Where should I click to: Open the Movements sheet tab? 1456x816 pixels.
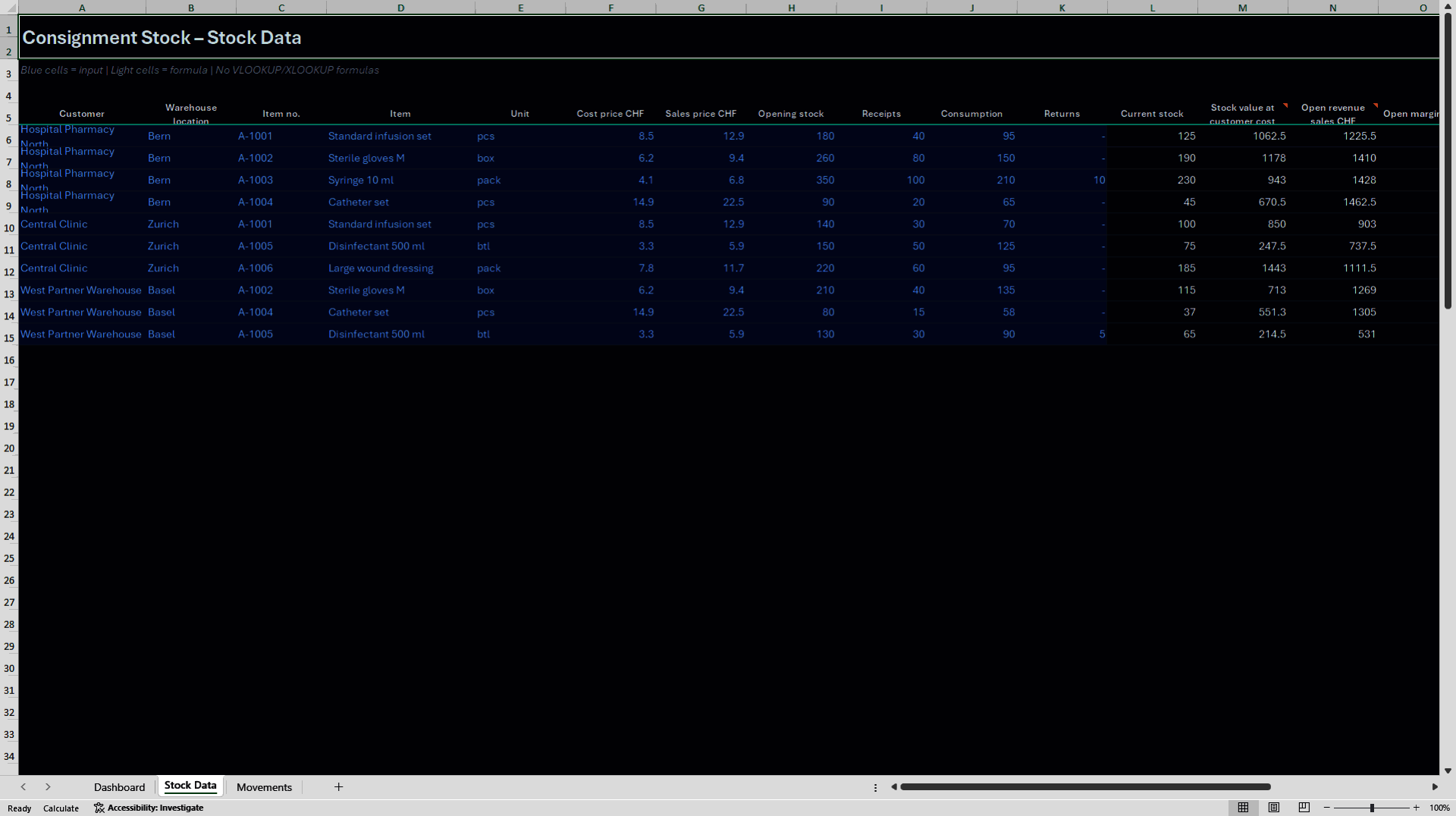[264, 787]
